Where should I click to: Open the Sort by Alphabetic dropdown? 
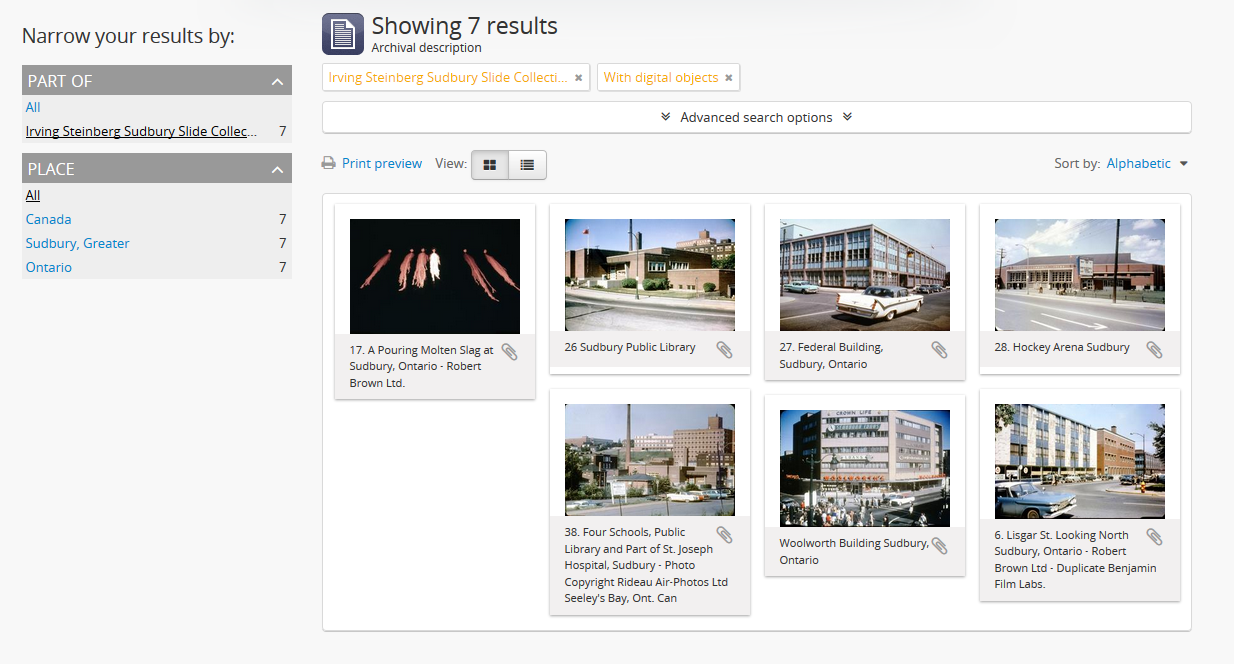point(1147,164)
